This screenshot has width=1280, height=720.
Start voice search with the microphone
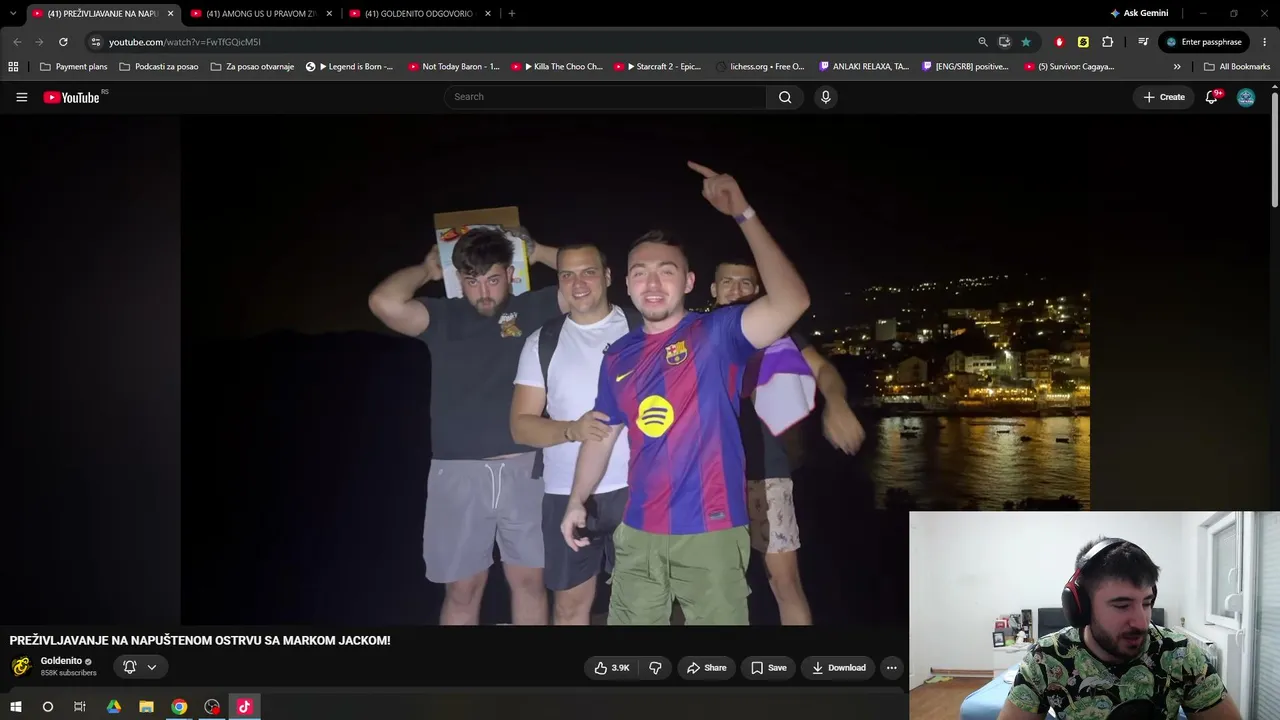click(825, 97)
